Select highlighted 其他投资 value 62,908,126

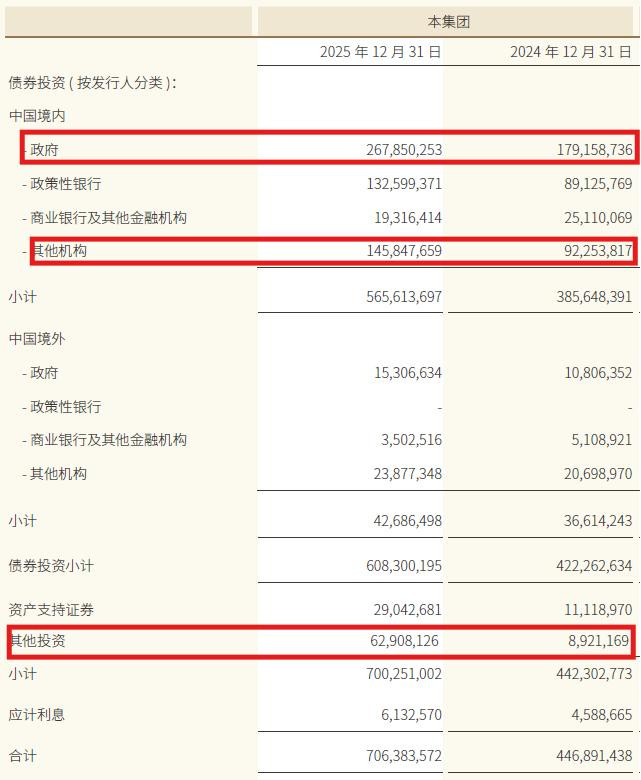pyautogui.click(x=404, y=641)
